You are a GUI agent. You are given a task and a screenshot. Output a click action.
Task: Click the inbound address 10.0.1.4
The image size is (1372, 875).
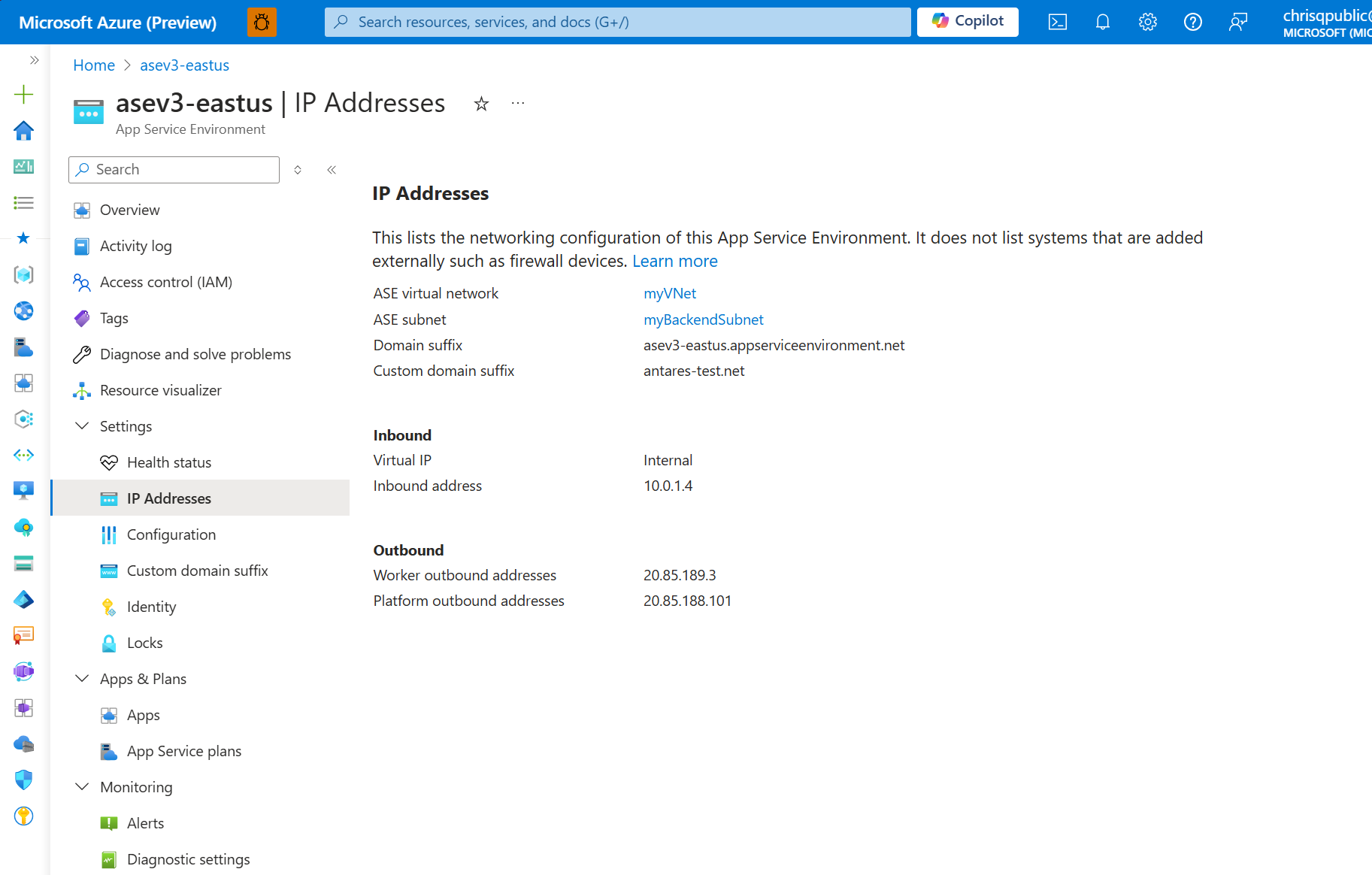668,486
